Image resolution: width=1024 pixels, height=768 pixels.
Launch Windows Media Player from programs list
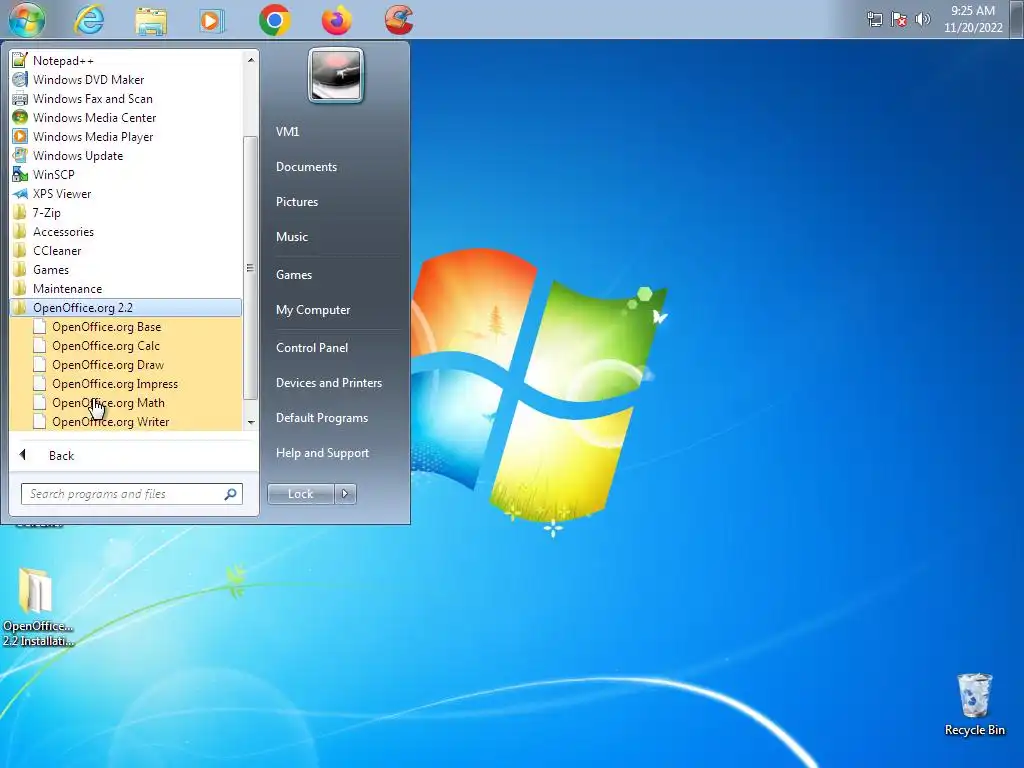point(126,136)
